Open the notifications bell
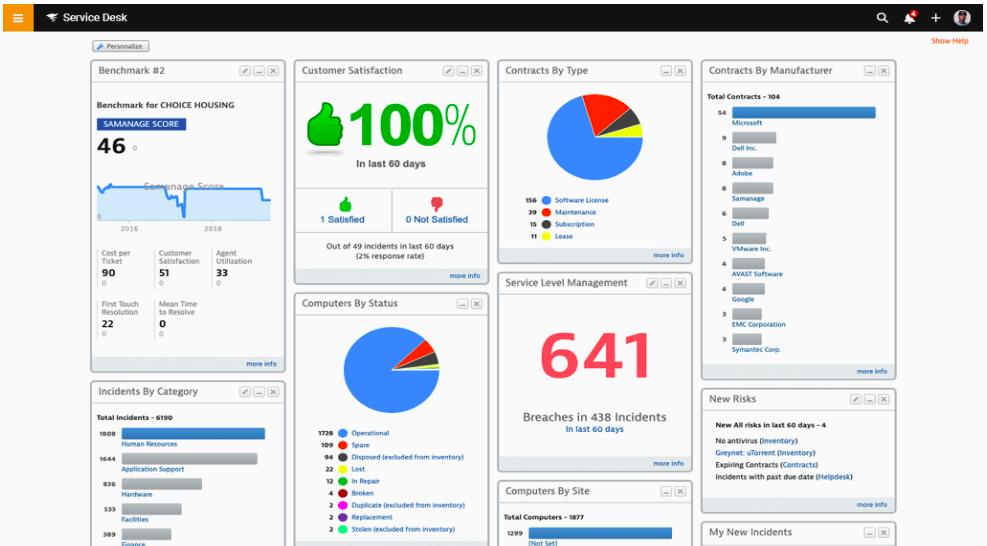987x546 pixels. 910,18
